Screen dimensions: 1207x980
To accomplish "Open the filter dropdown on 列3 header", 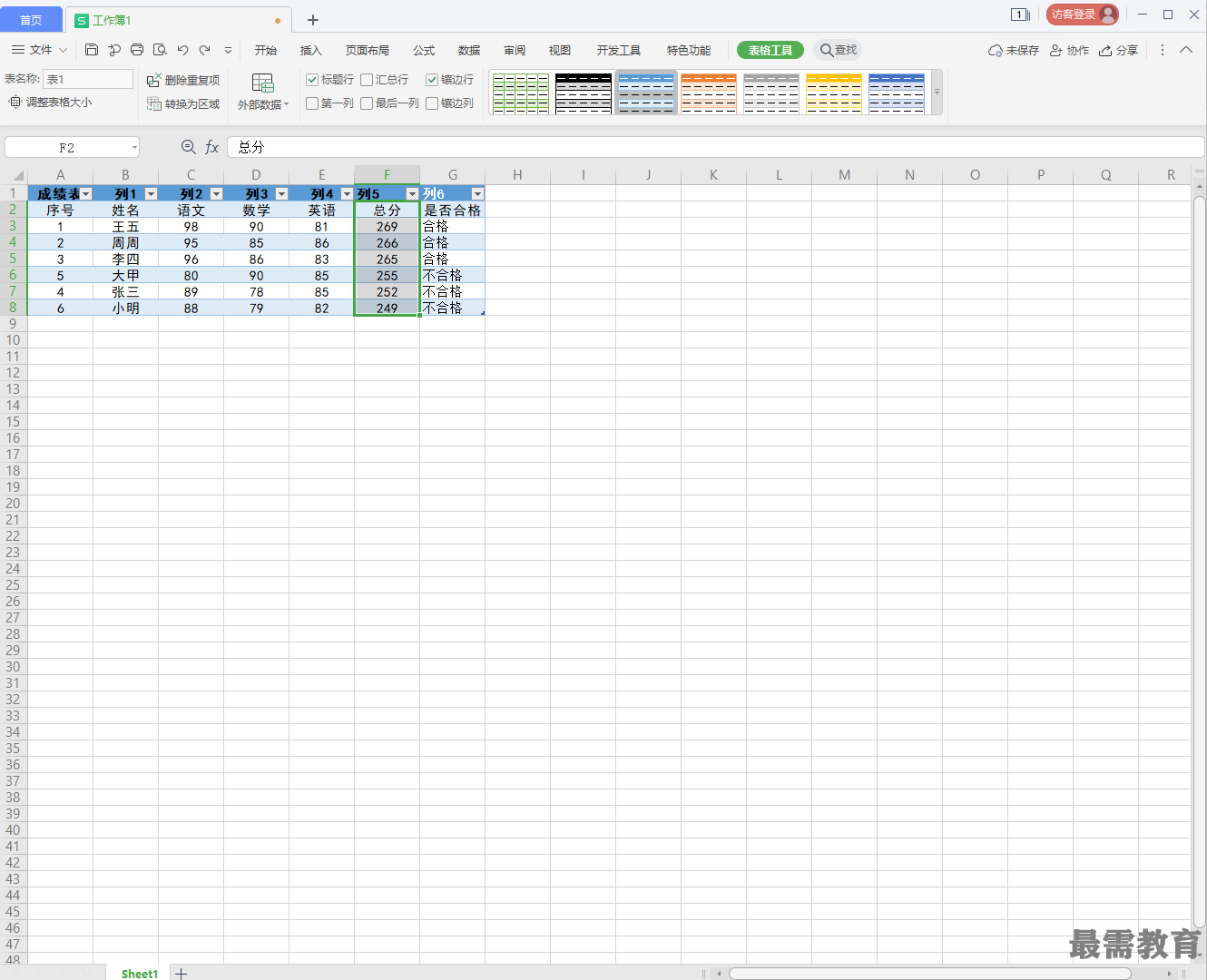I will click(x=282, y=194).
